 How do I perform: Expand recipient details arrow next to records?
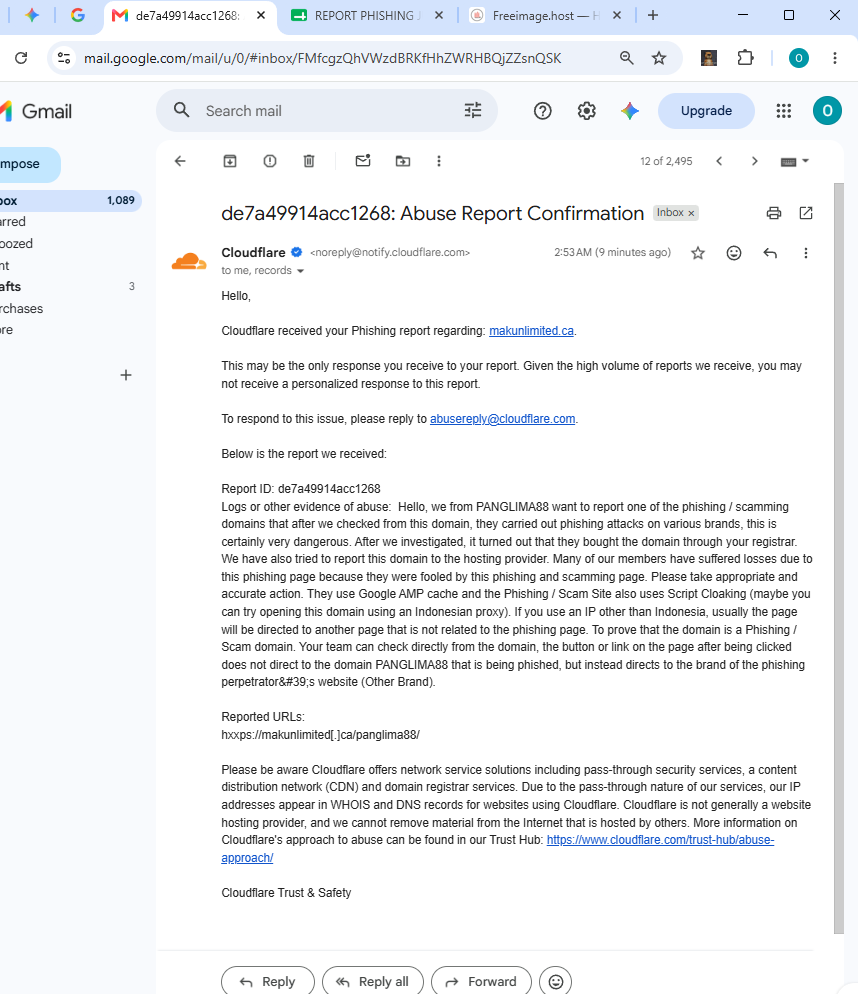pyautogui.click(x=301, y=271)
